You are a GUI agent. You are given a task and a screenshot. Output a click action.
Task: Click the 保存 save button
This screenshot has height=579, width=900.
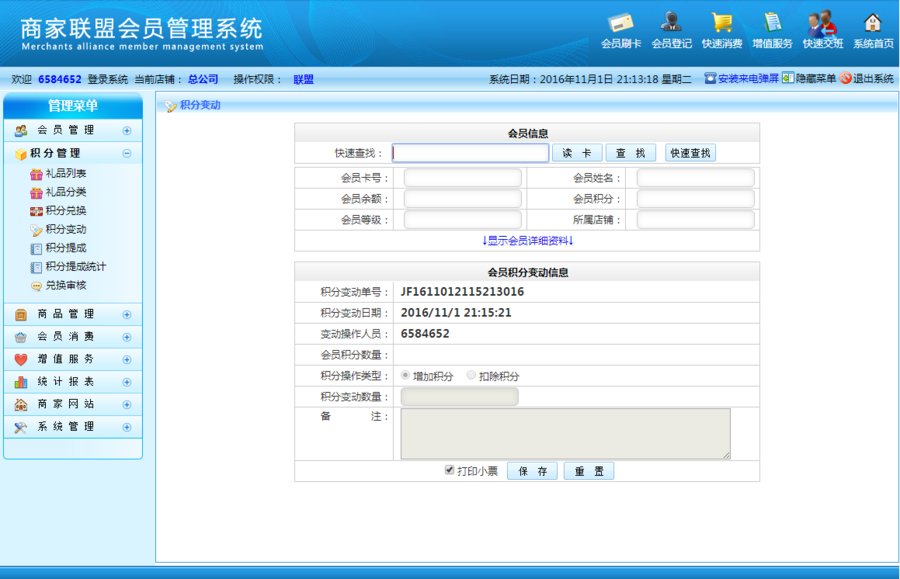pyautogui.click(x=533, y=470)
